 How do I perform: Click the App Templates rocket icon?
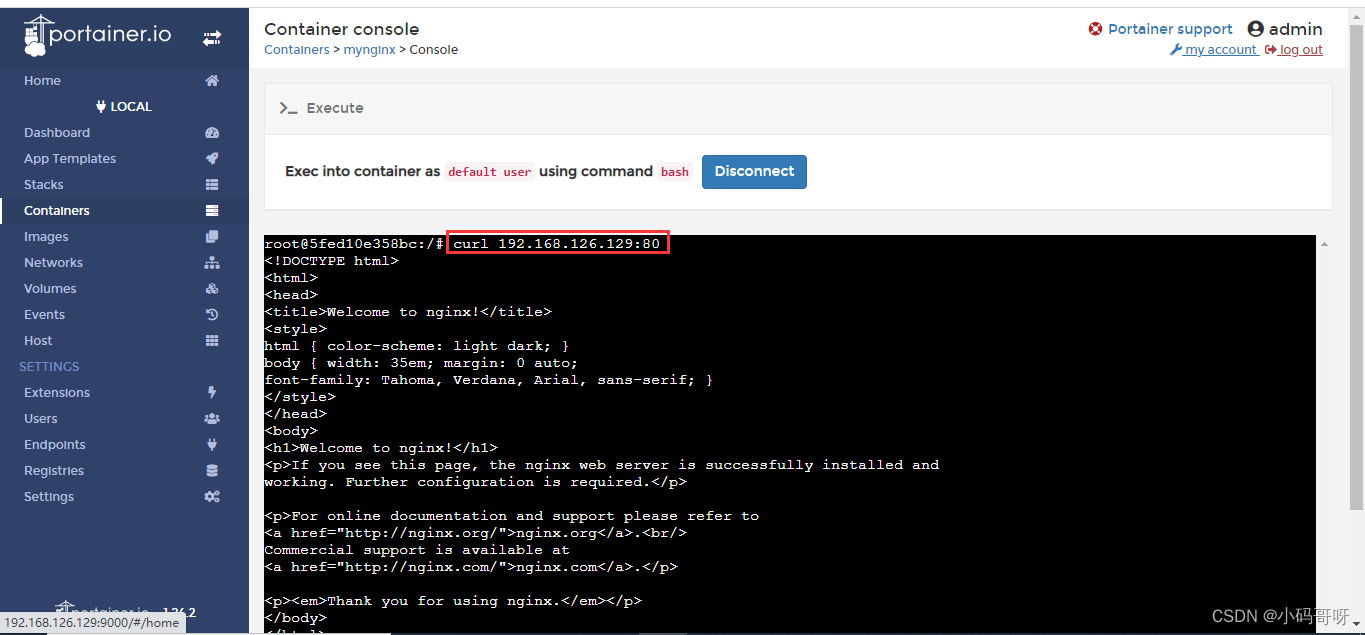(212, 159)
